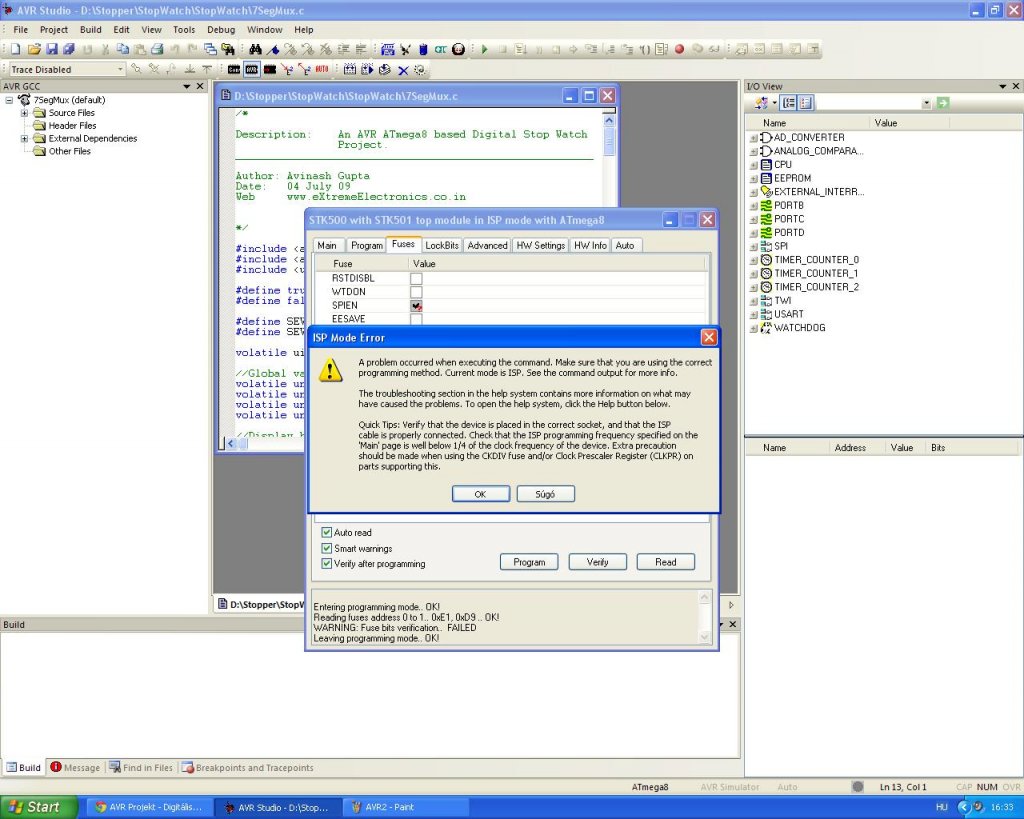
Task: Open the Debug menu
Action: (221, 29)
